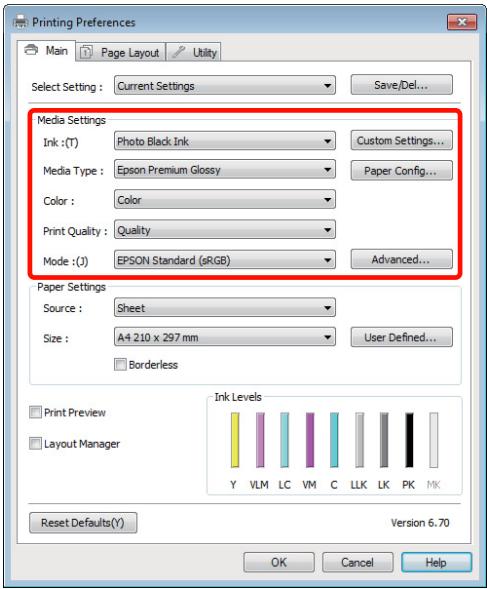487x589 pixels.
Task: Confirm with the OK button
Action: tap(279, 562)
